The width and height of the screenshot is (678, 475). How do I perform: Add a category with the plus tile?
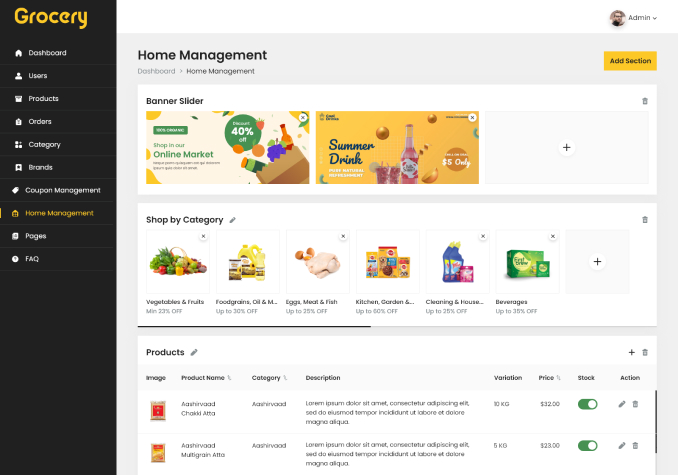click(597, 261)
